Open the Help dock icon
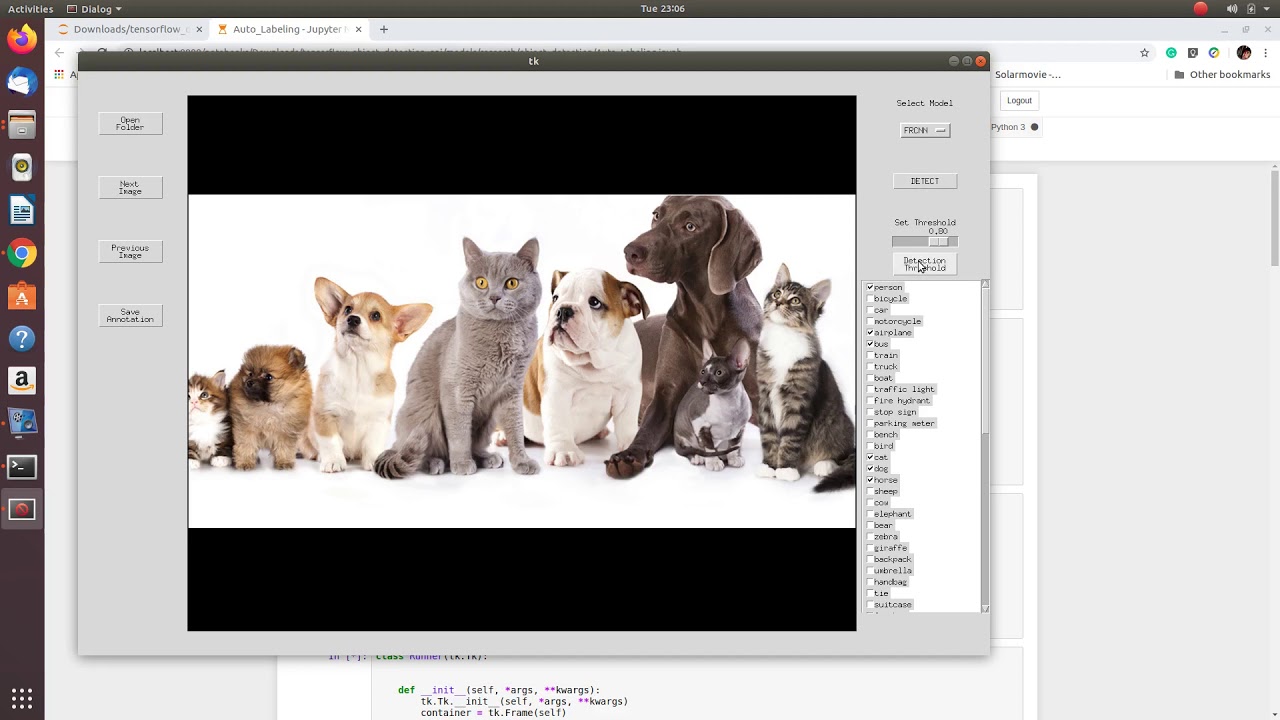 pos(22,340)
